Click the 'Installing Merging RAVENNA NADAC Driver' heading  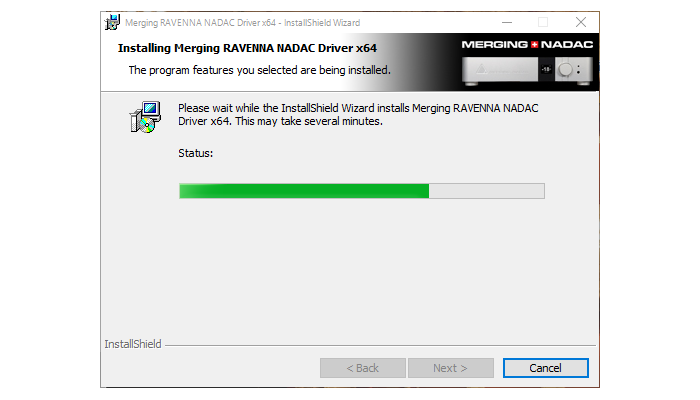tap(247, 48)
